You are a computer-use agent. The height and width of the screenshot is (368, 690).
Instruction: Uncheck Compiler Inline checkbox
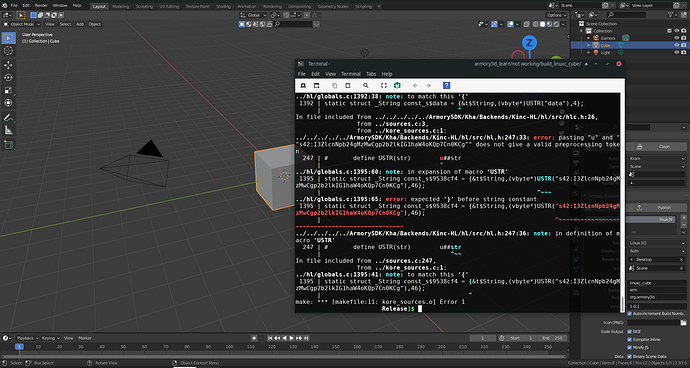pyautogui.click(x=629, y=339)
